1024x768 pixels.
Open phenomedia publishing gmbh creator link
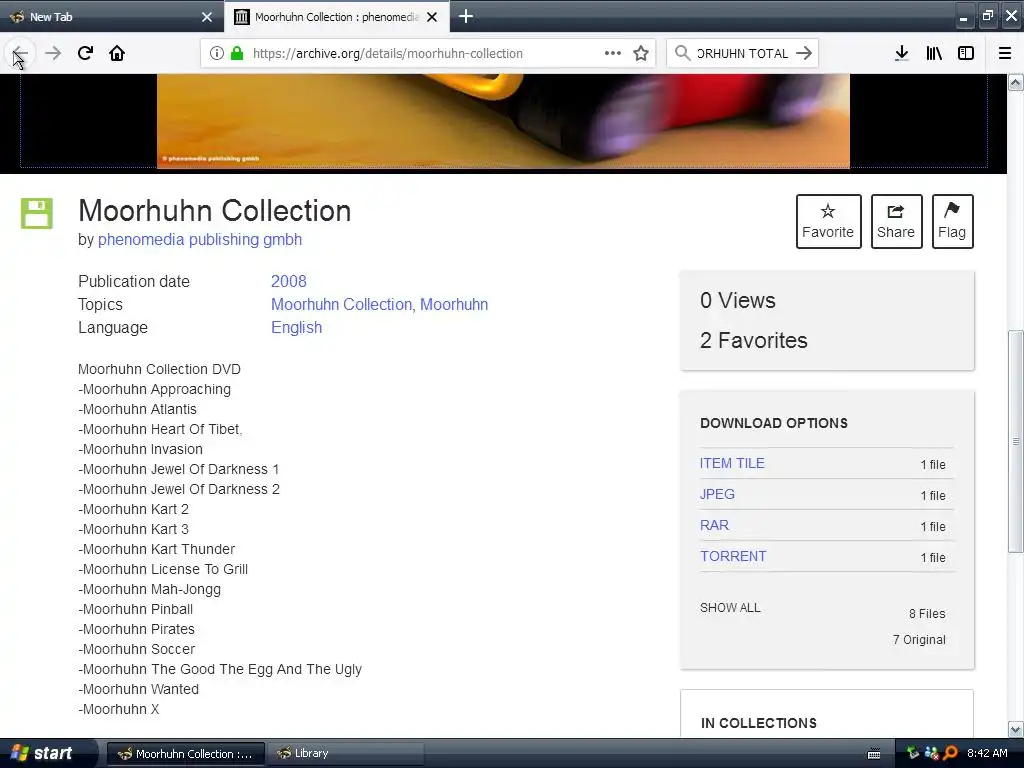200,240
